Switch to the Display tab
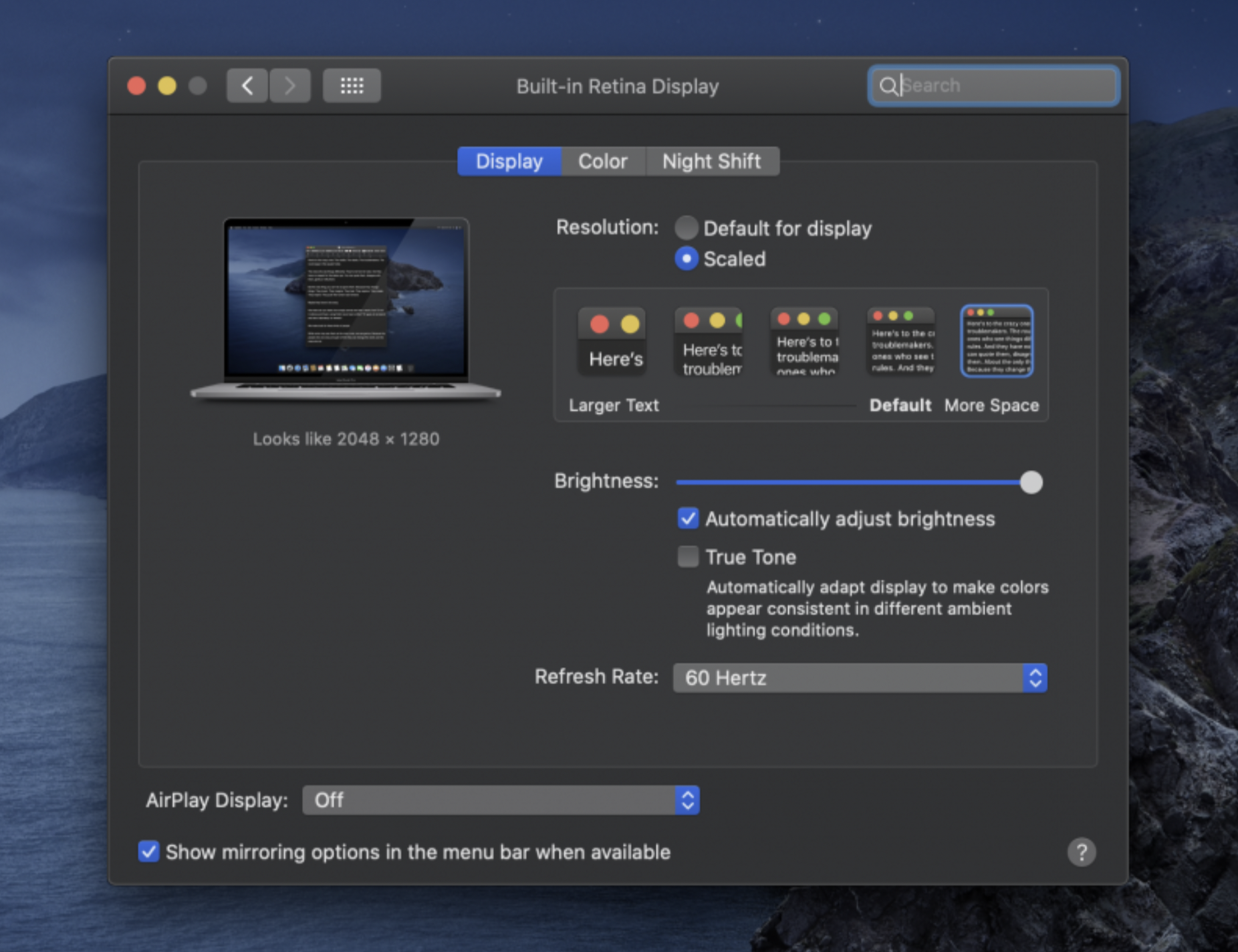The image size is (1238, 952). (x=509, y=161)
